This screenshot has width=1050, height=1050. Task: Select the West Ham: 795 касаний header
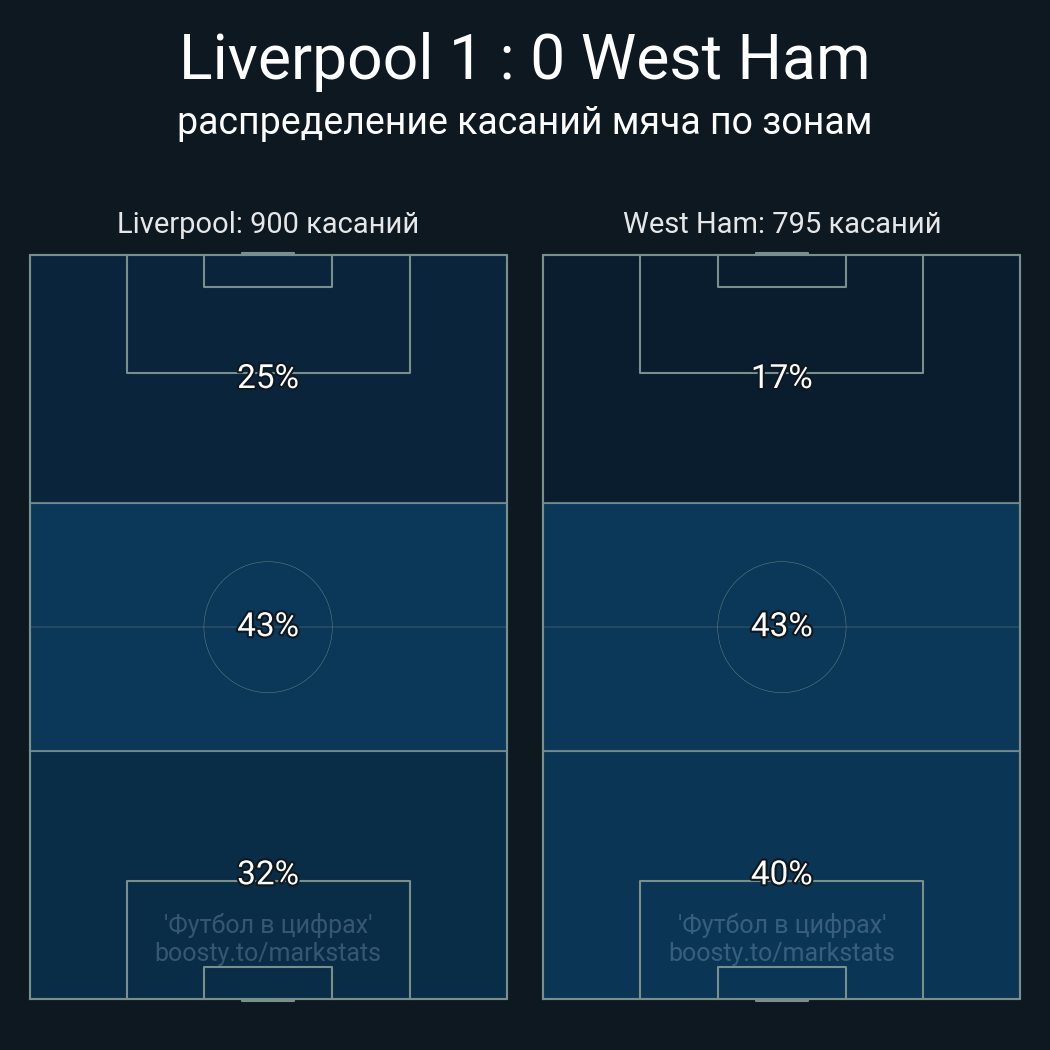point(782,223)
